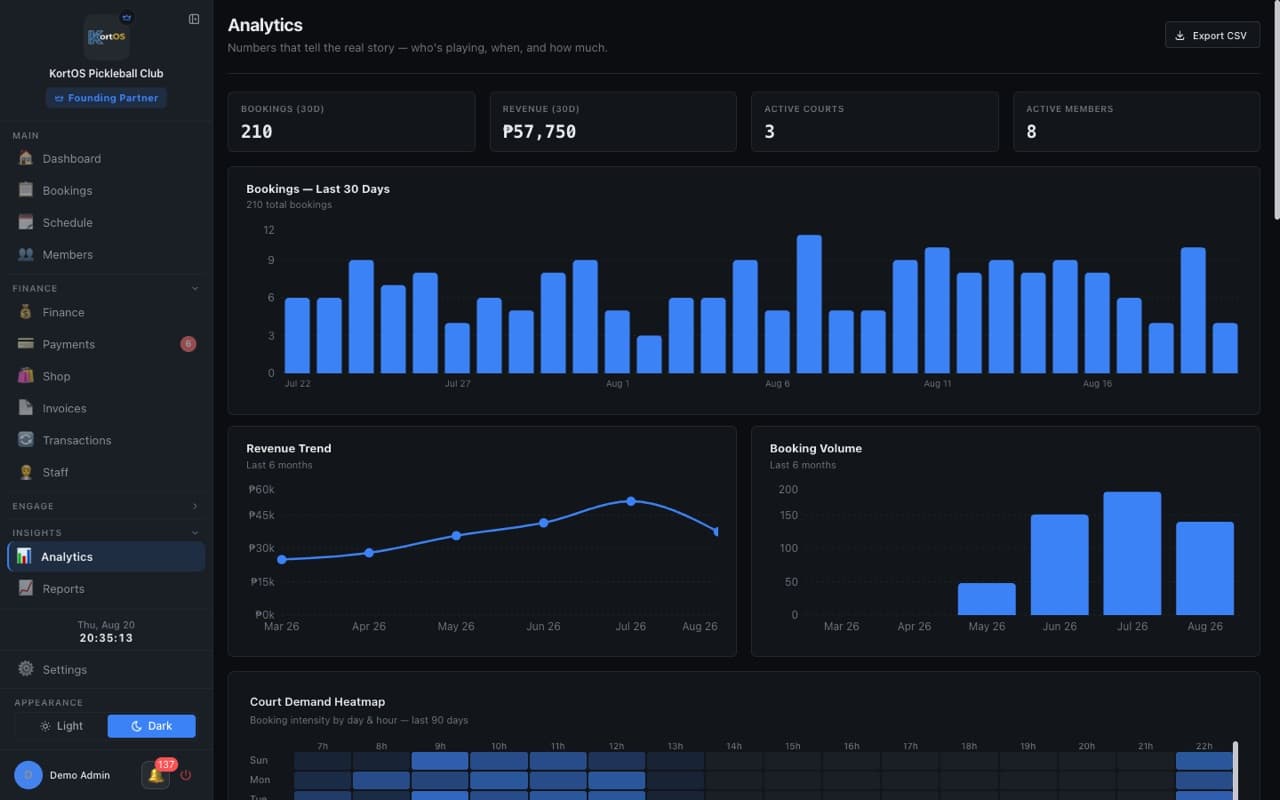
Task: Click the Sun 22h heatmap cell
Action: tap(1204, 761)
